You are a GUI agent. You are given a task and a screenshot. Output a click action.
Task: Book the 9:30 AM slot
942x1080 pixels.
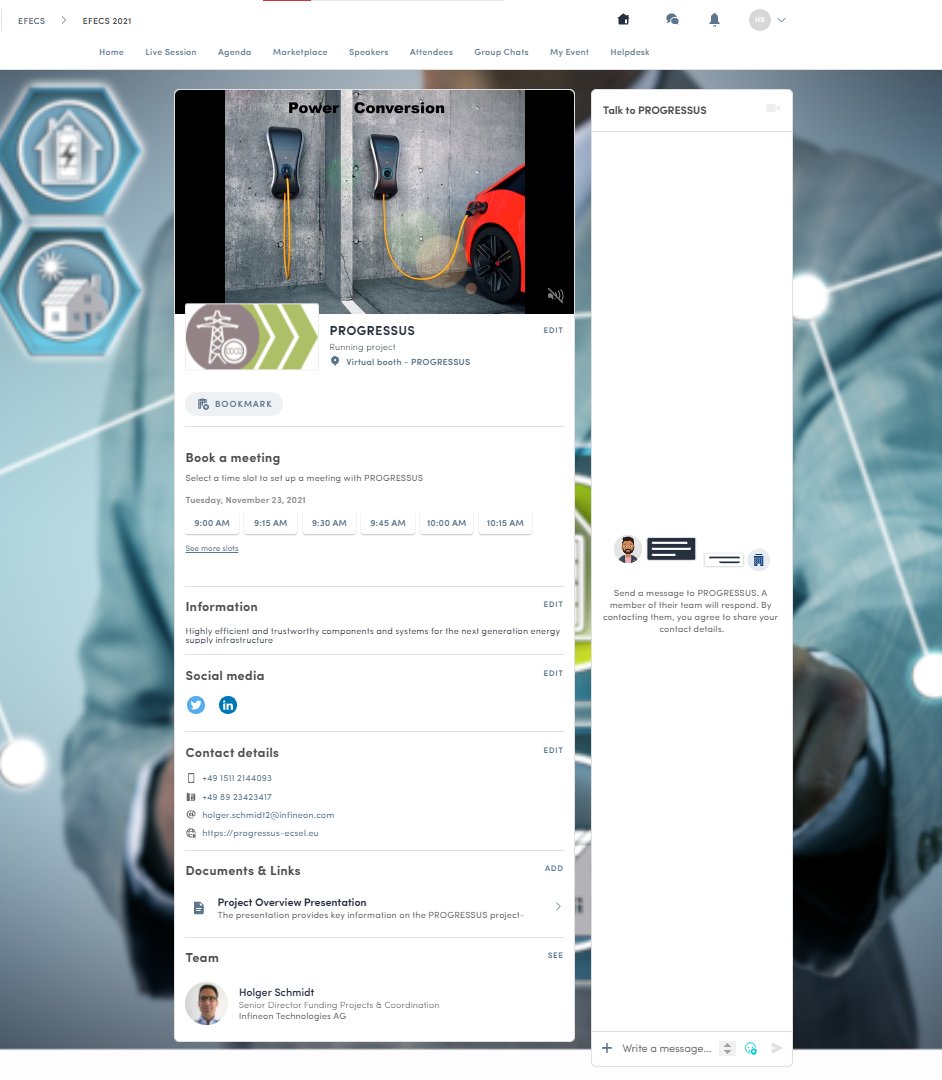pyautogui.click(x=329, y=523)
